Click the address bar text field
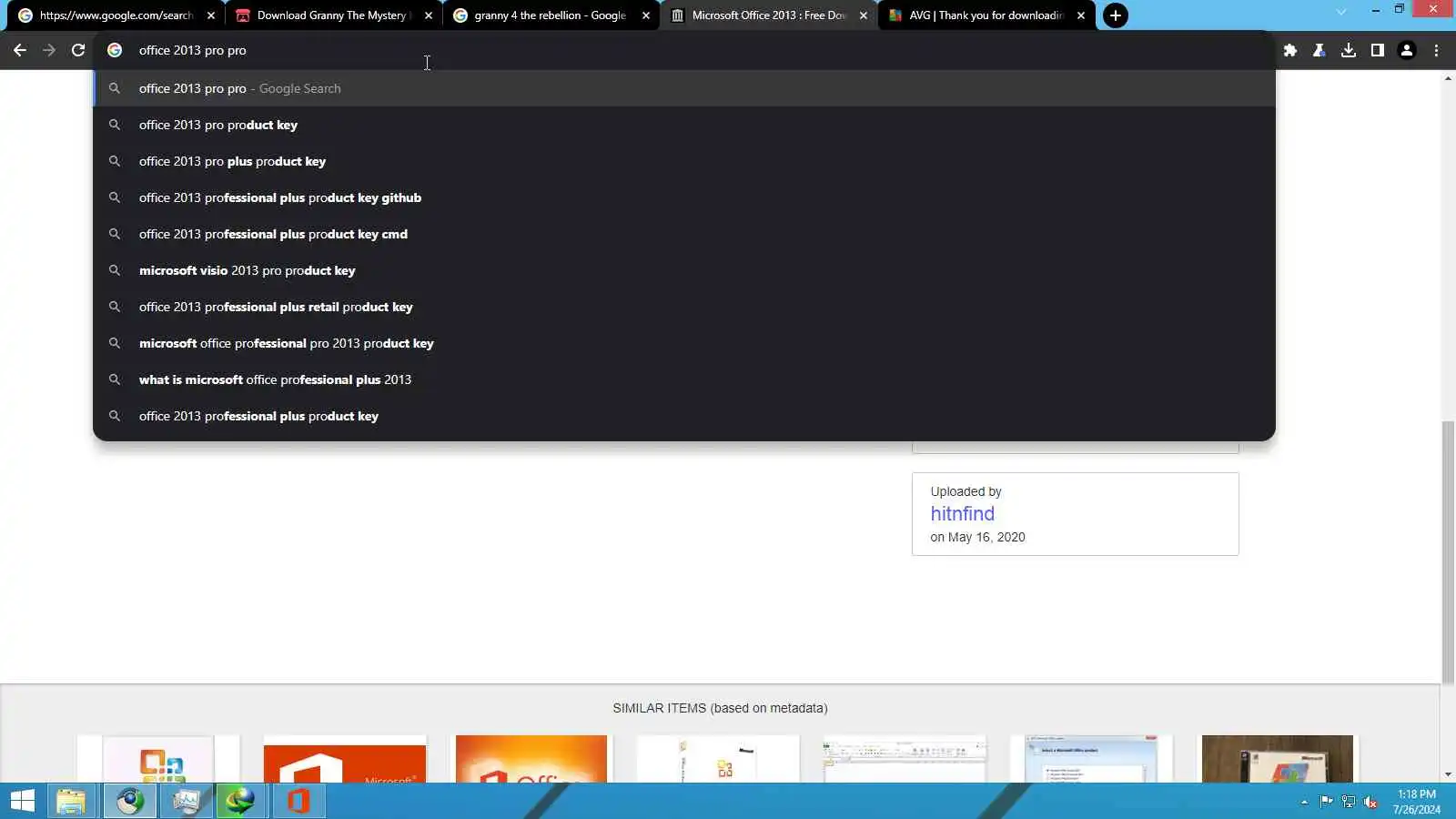 click(682, 50)
